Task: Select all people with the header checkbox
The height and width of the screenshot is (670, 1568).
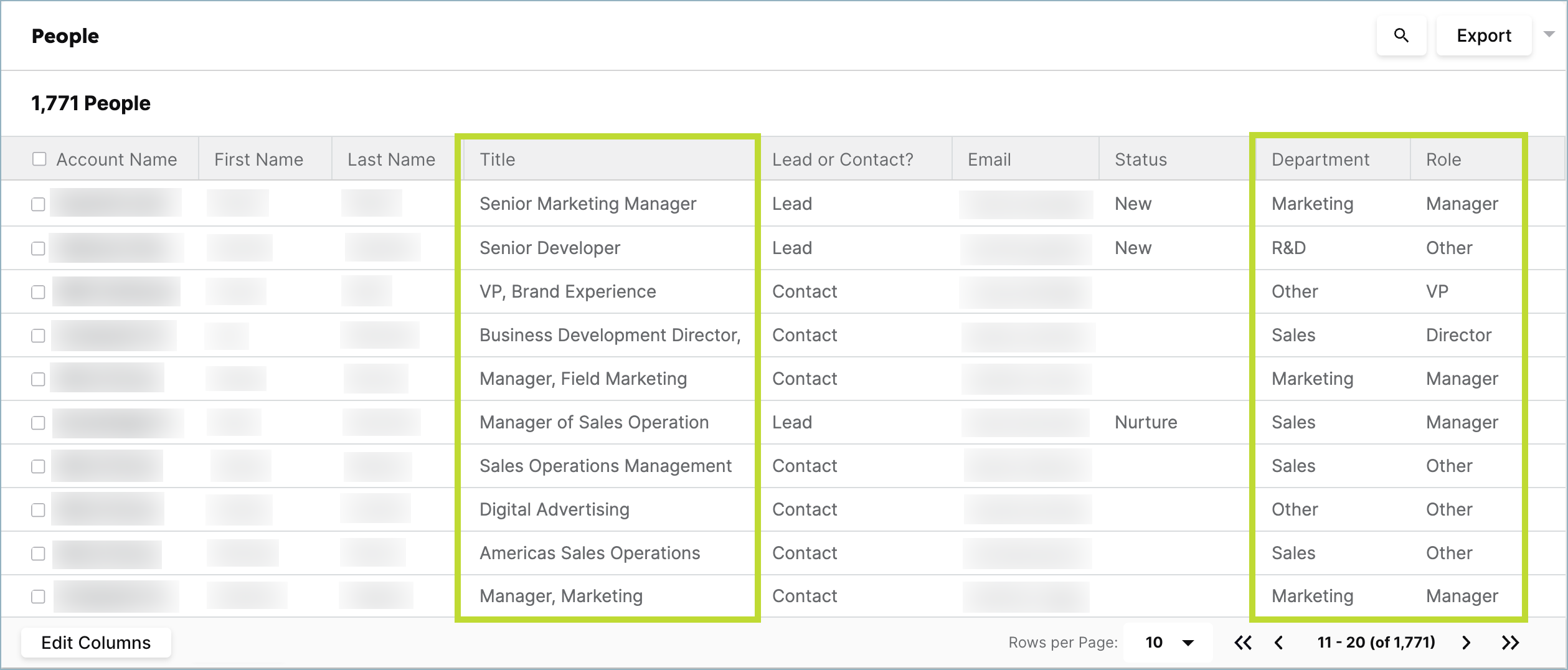Action: [x=38, y=159]
